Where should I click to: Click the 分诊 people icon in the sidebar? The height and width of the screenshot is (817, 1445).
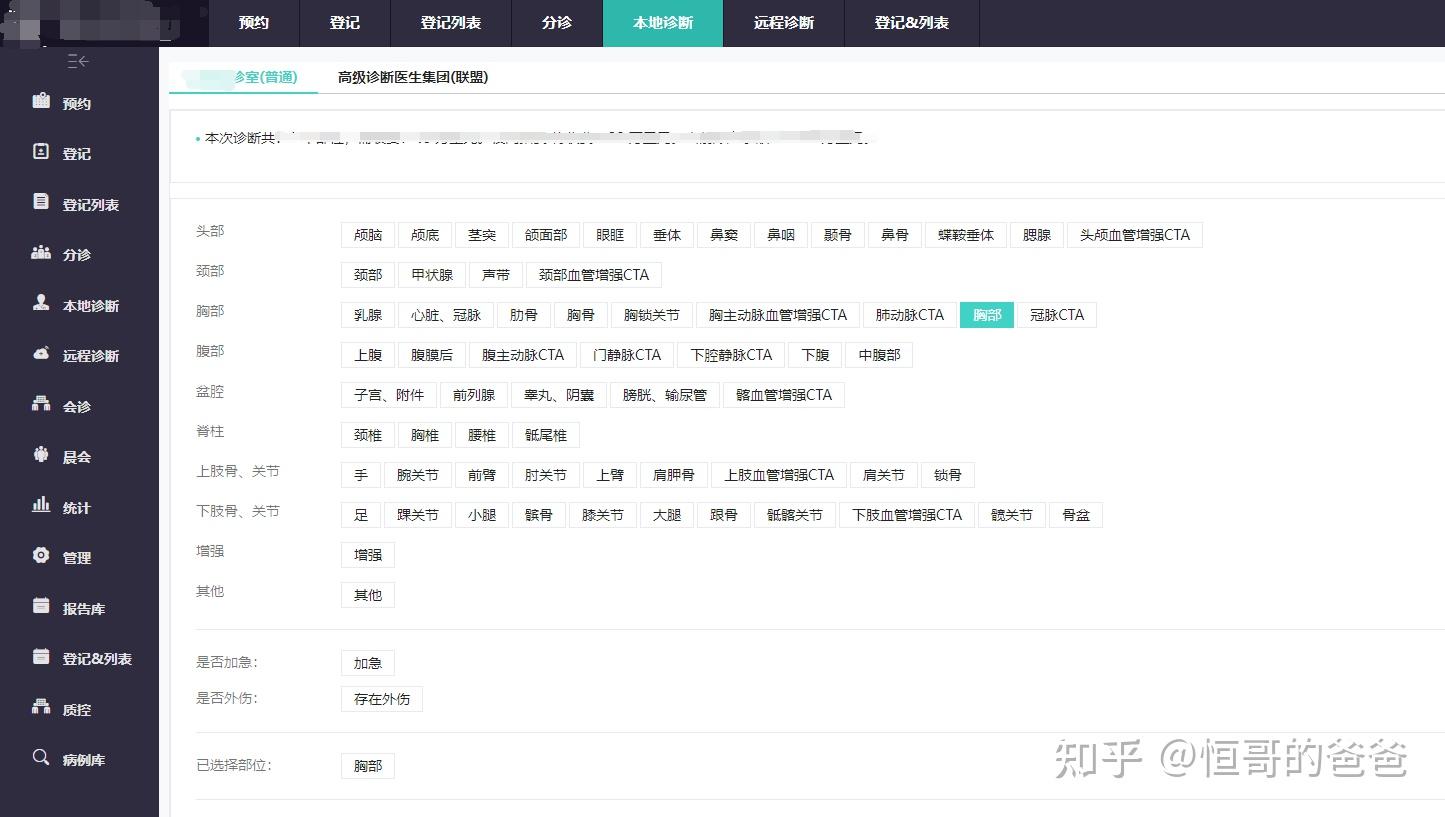click(41, 252)
